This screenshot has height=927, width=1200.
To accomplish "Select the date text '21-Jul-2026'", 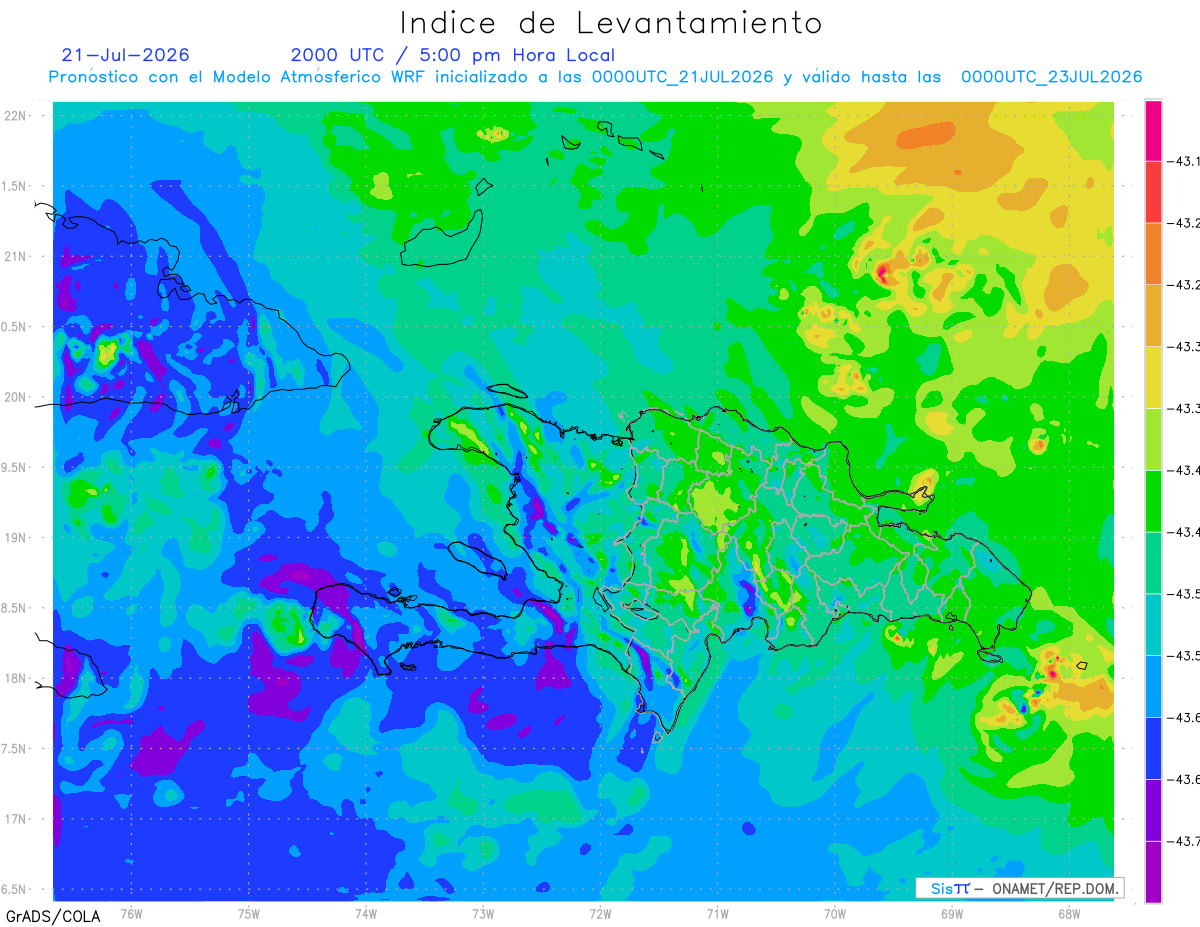I will coord(125,55).
